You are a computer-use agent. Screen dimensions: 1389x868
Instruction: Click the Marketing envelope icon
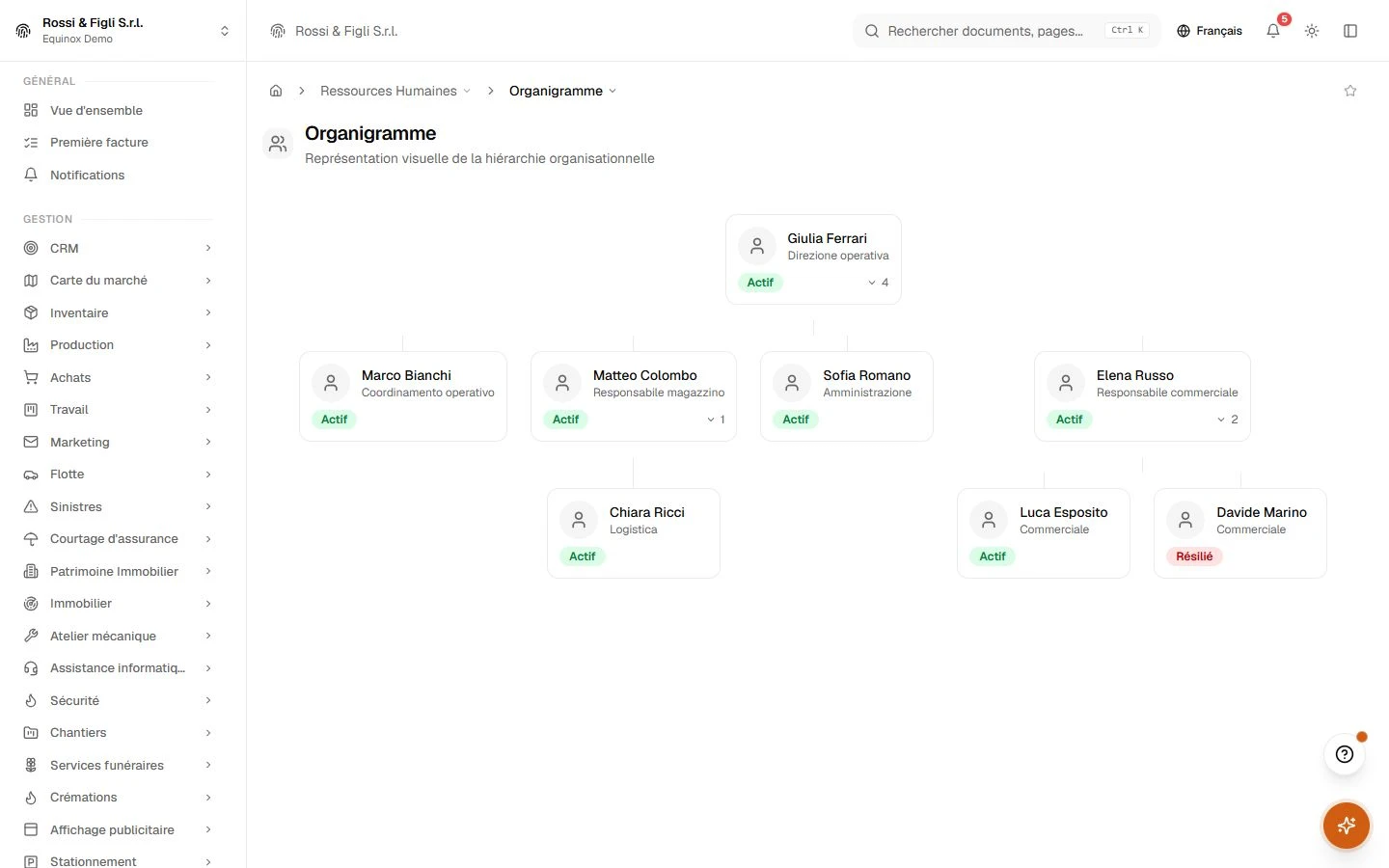click(31, 442)
